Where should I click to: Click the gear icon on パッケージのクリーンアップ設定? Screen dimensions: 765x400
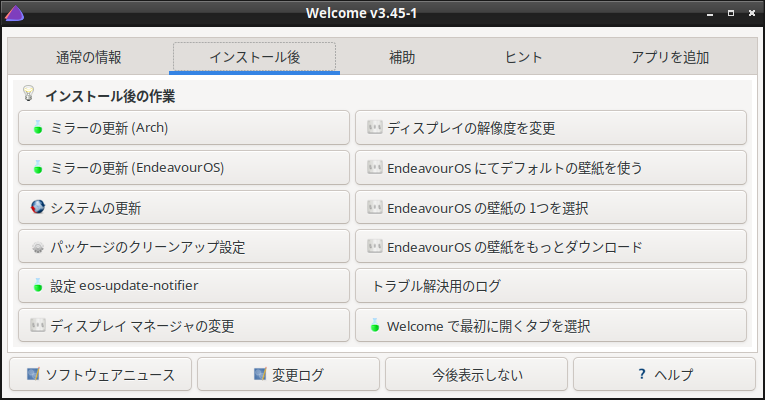[38, 247]
